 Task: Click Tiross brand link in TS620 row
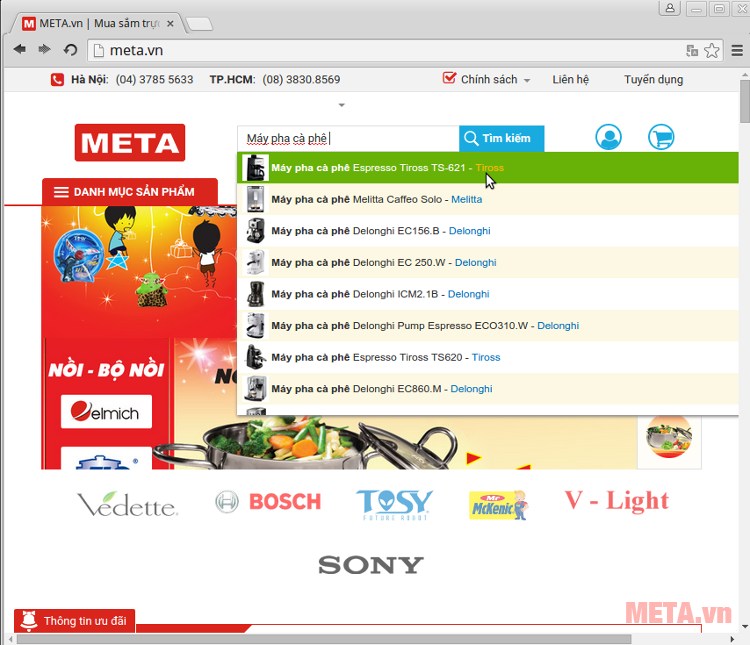(x=486, y=357)
